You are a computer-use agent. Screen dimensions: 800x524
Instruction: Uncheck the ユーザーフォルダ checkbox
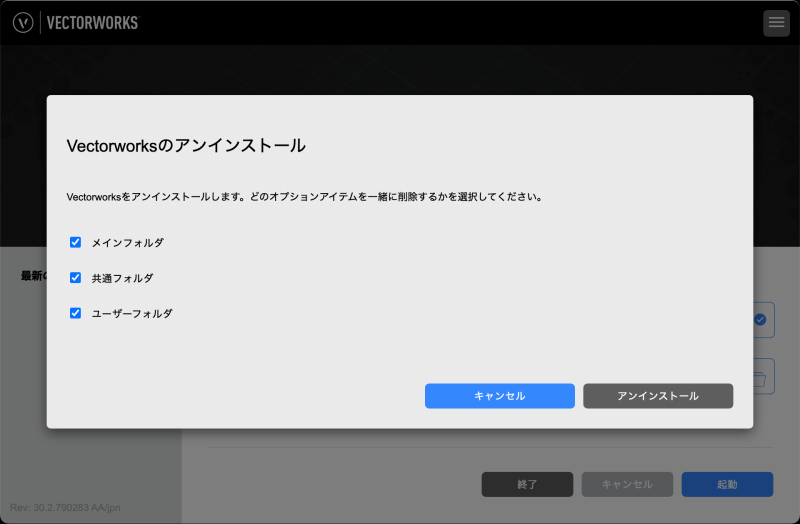point(76,313)
